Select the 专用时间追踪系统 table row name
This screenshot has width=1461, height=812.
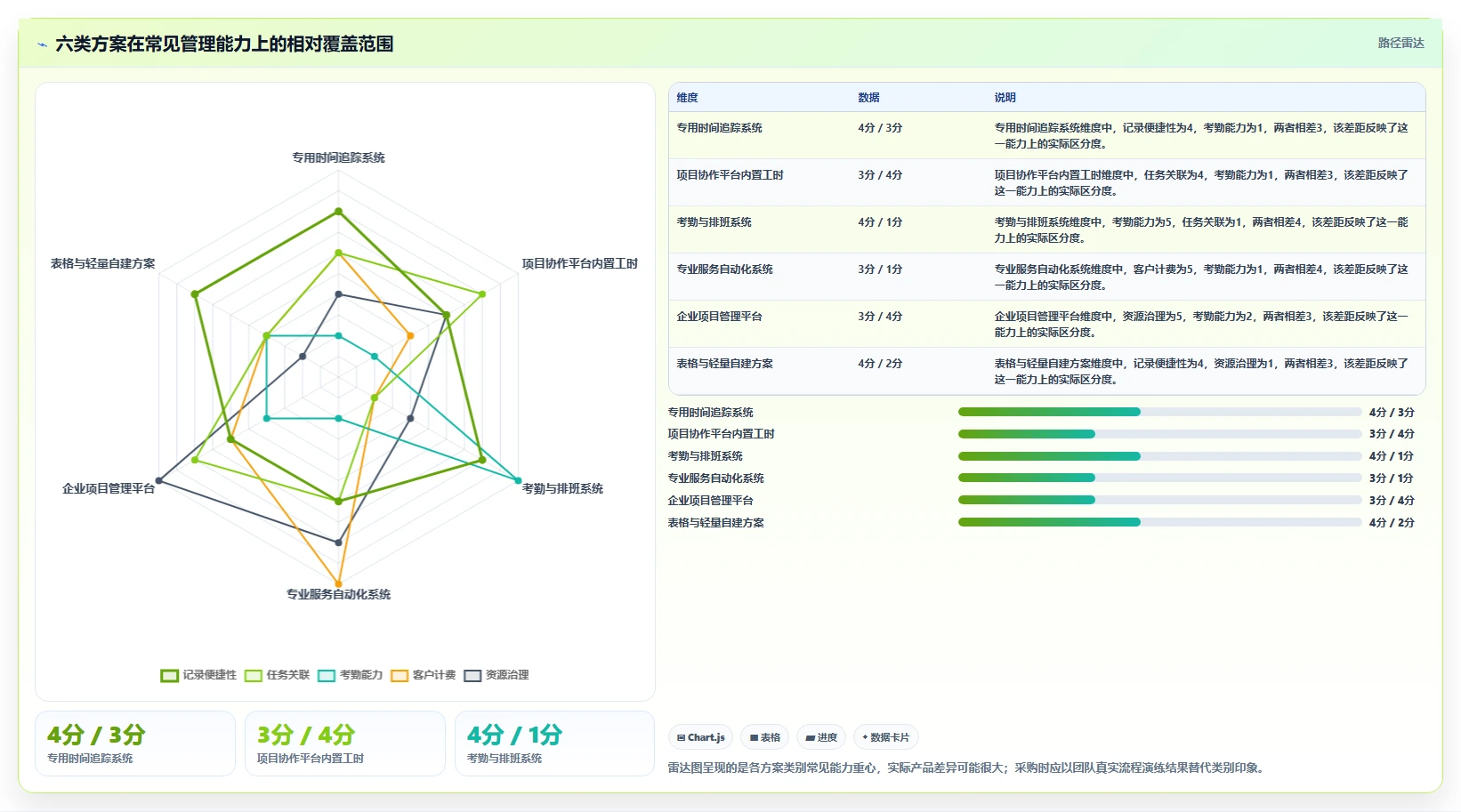pyautogui.click(x=719, y=128)
